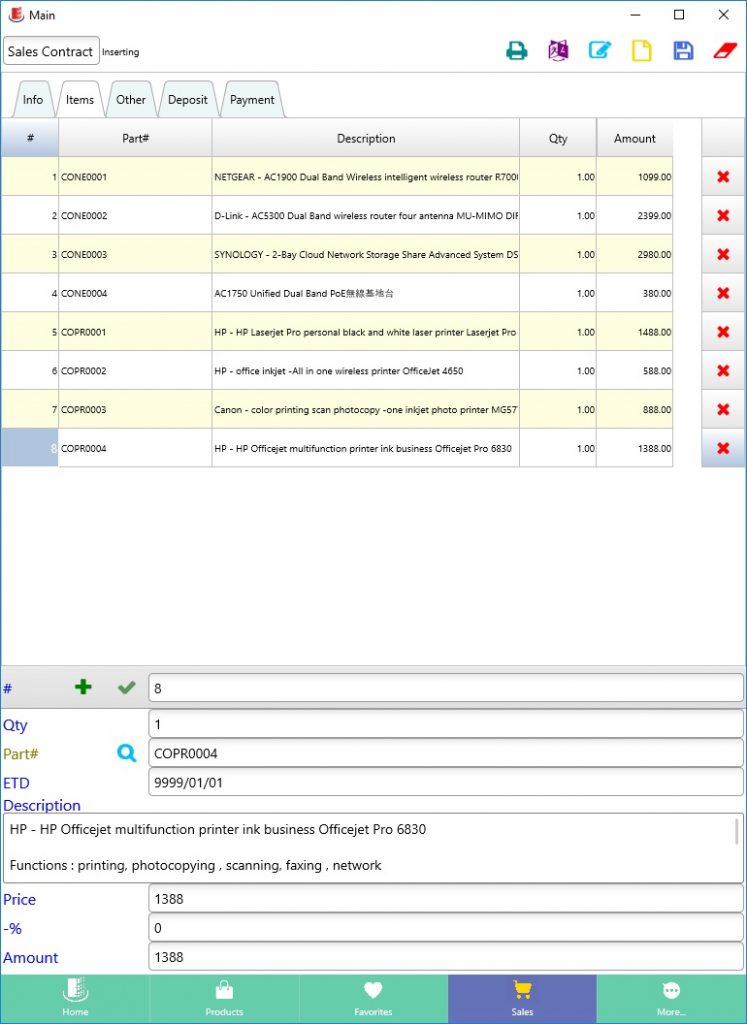This screenshot has width=747, height=1024.
Task: Switch to the Other tab
Action: click(x=131, y=100)
